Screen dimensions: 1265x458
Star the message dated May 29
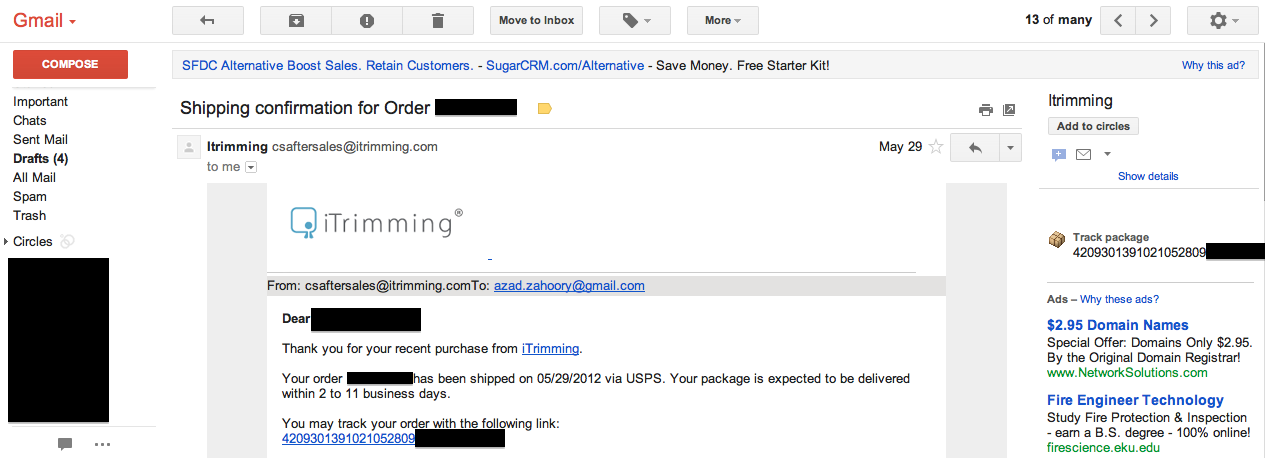pos(936,147)
